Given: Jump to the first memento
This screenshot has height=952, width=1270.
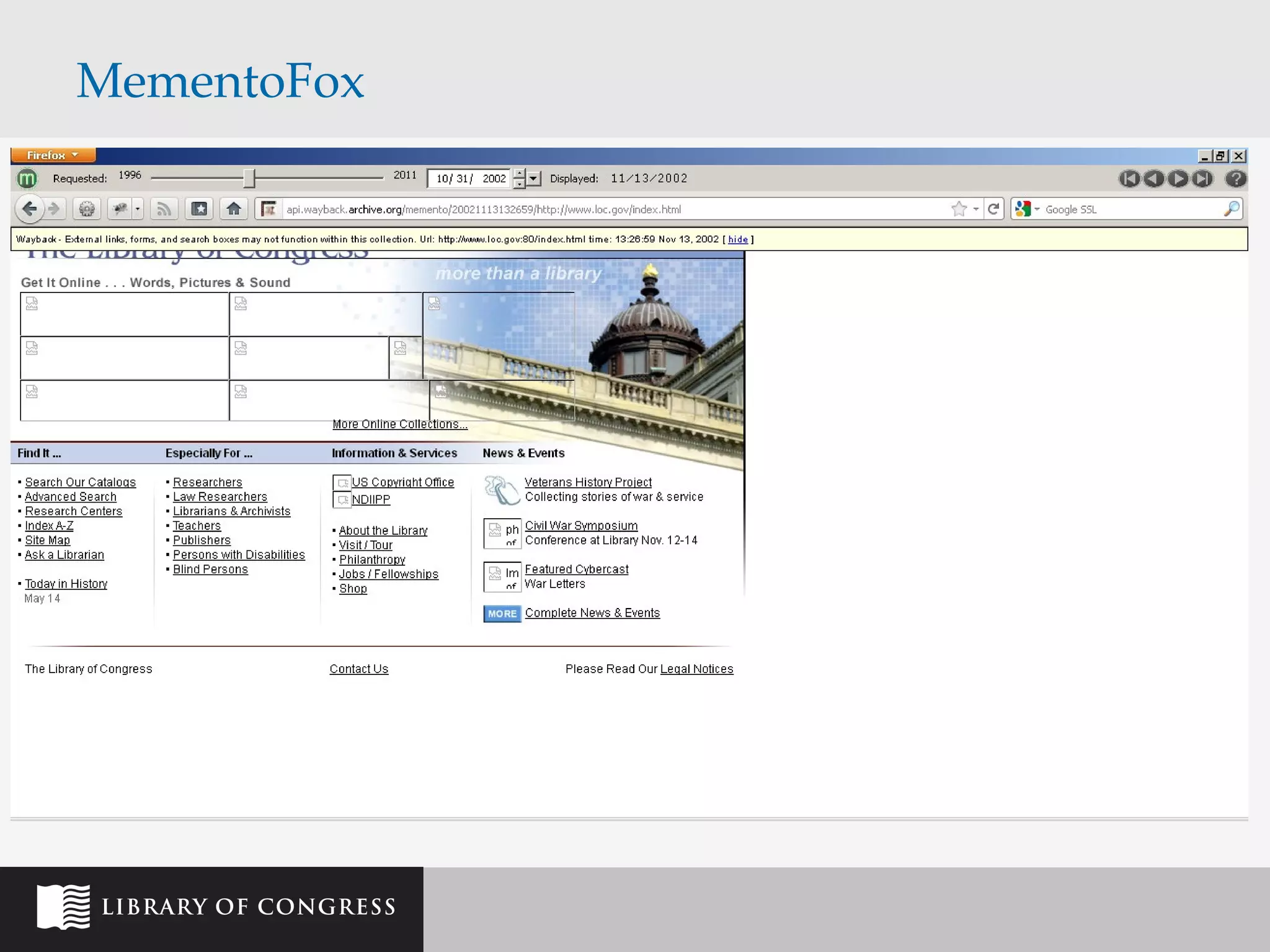Looking at the screenshot, I should 1129,179.
